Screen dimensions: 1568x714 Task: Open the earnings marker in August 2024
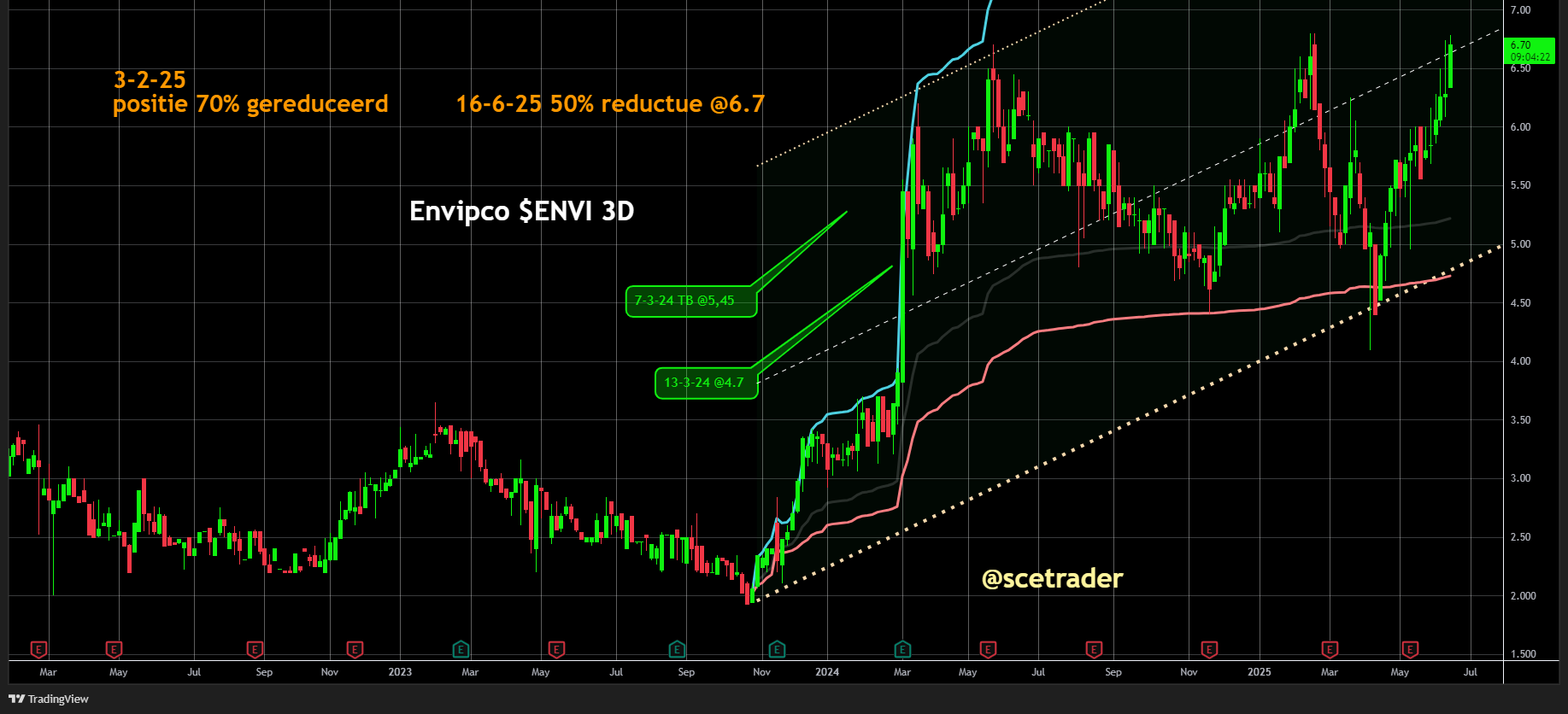coord(1094,650)
